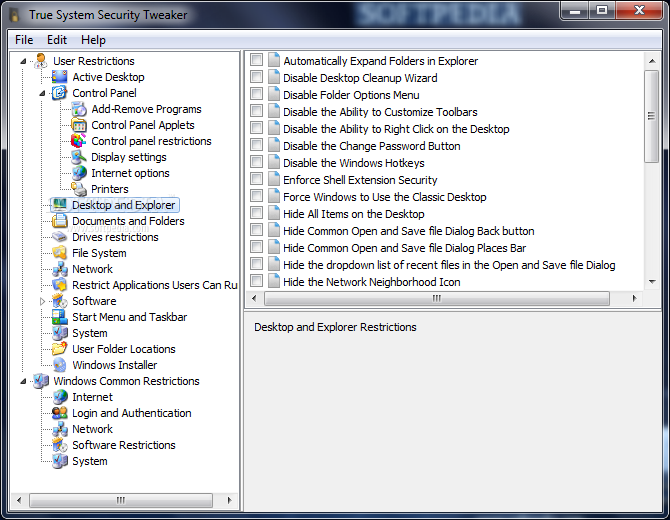Click the Documents and Folders icon
This screenshot has height=520, width=670.
(59, 221)
